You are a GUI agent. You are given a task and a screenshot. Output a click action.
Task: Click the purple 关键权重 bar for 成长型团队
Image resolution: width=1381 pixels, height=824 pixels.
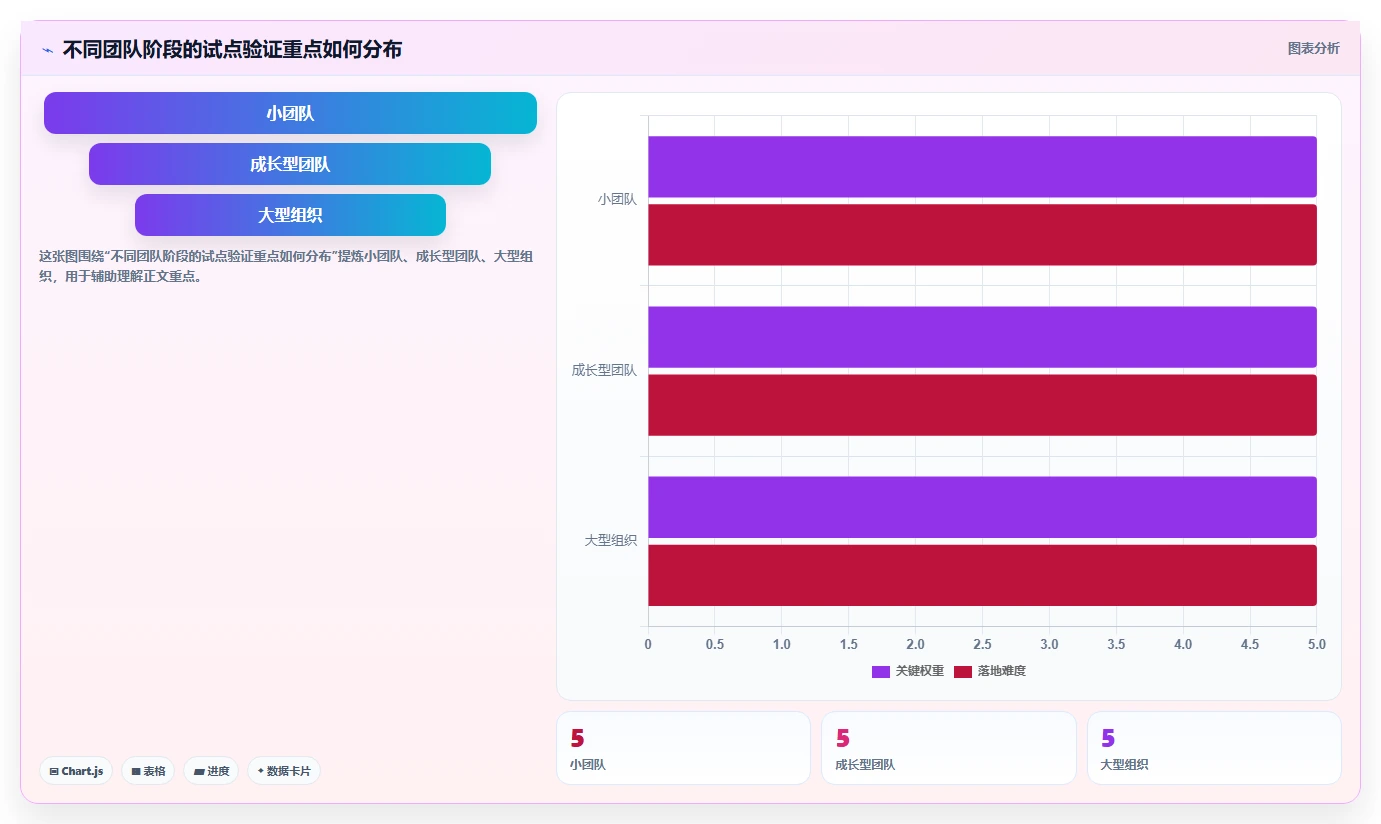point(982,337)
